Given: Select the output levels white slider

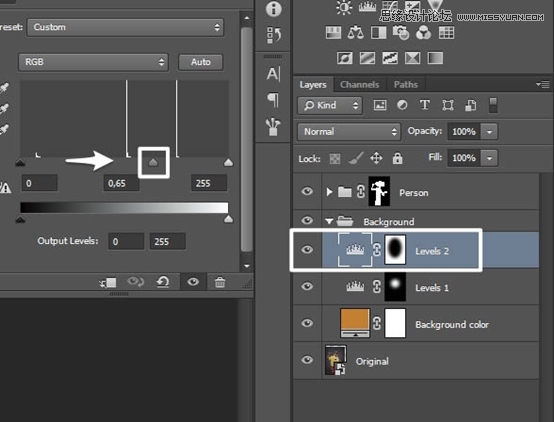Looking at the screenshot, I should (228, 219).
